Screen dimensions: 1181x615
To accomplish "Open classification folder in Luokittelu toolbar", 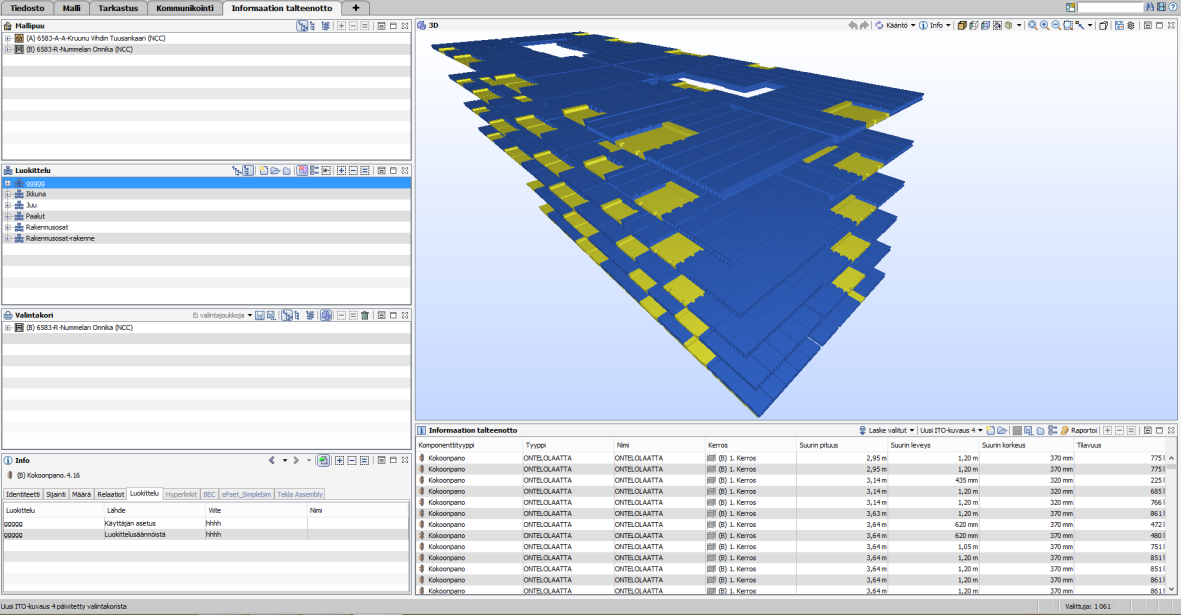I will point(275,171).
